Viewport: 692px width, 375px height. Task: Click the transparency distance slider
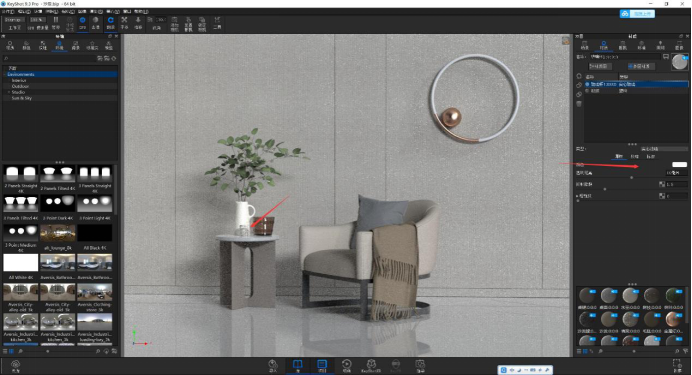coord(631,177)
